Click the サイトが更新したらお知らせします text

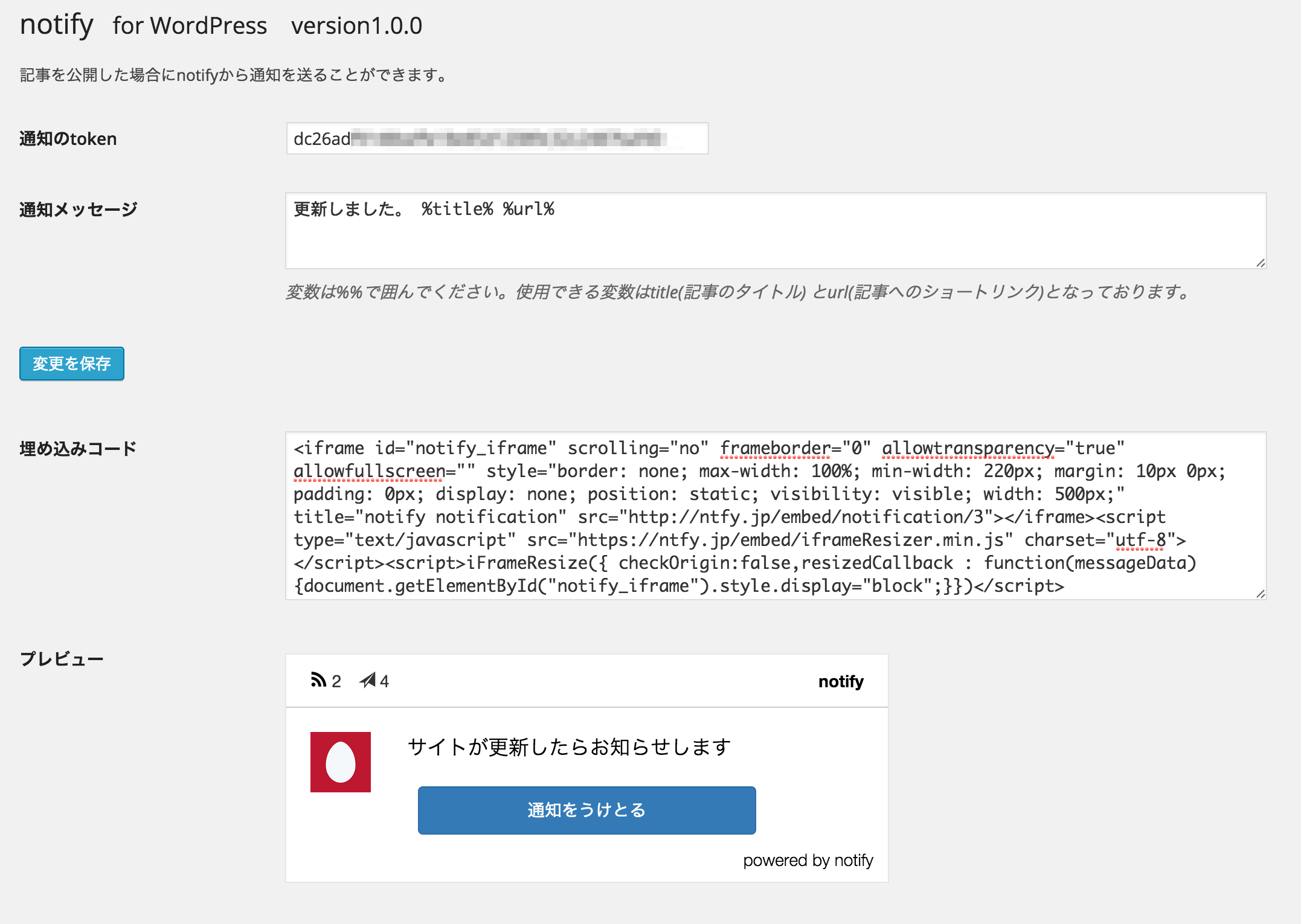pyautogui.click(x=570, y=747)
